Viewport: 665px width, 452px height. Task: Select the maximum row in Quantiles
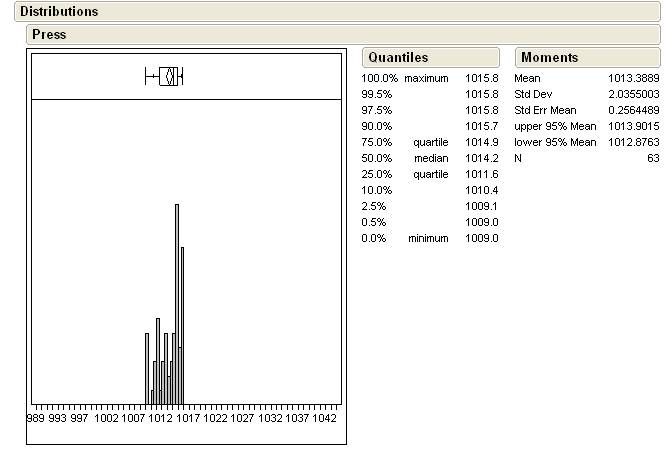pyautogui.click(x=428, y=78)
